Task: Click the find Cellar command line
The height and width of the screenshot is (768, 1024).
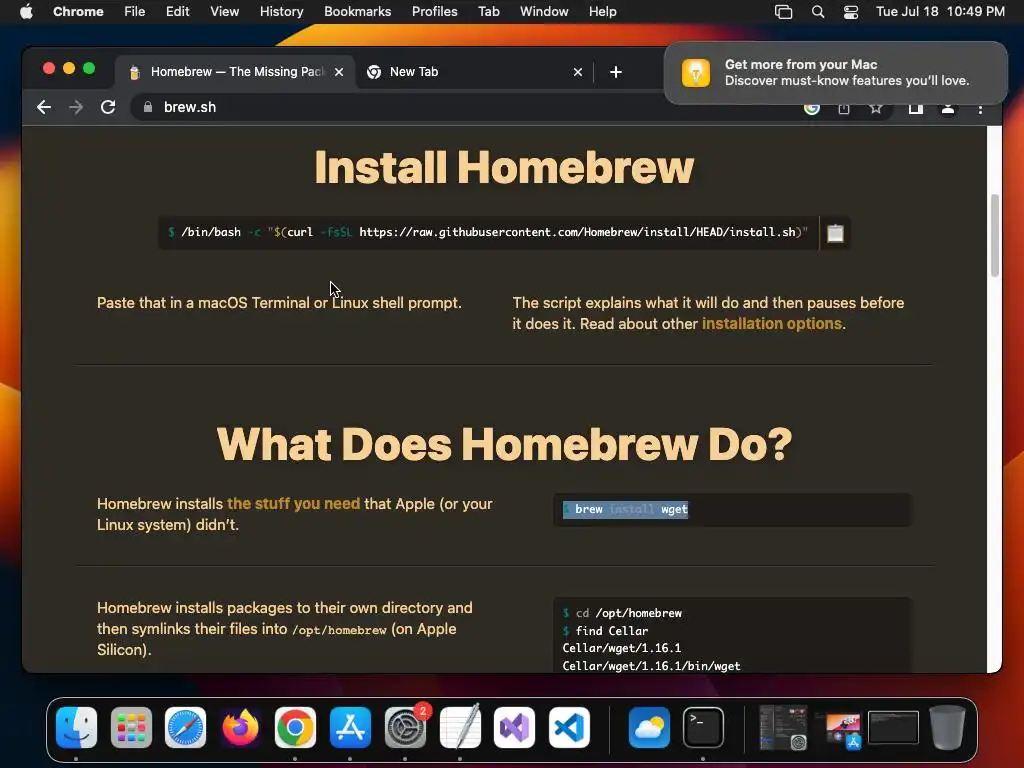Action: click(x=605, y=631)
